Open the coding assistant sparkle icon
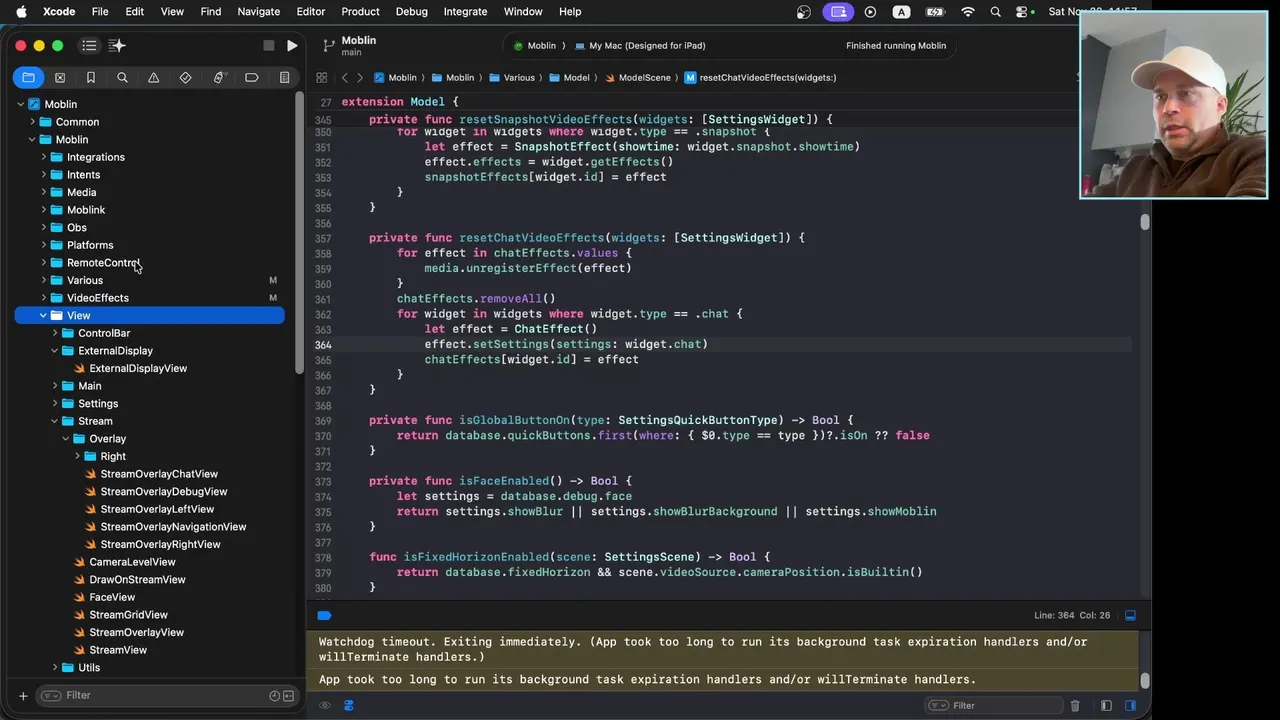Viewport: 1280px width, 720px height. point(117,45)
